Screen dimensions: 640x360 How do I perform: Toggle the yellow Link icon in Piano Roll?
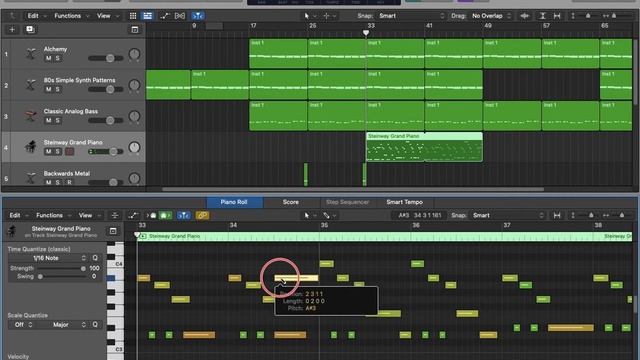coord(202,215)
